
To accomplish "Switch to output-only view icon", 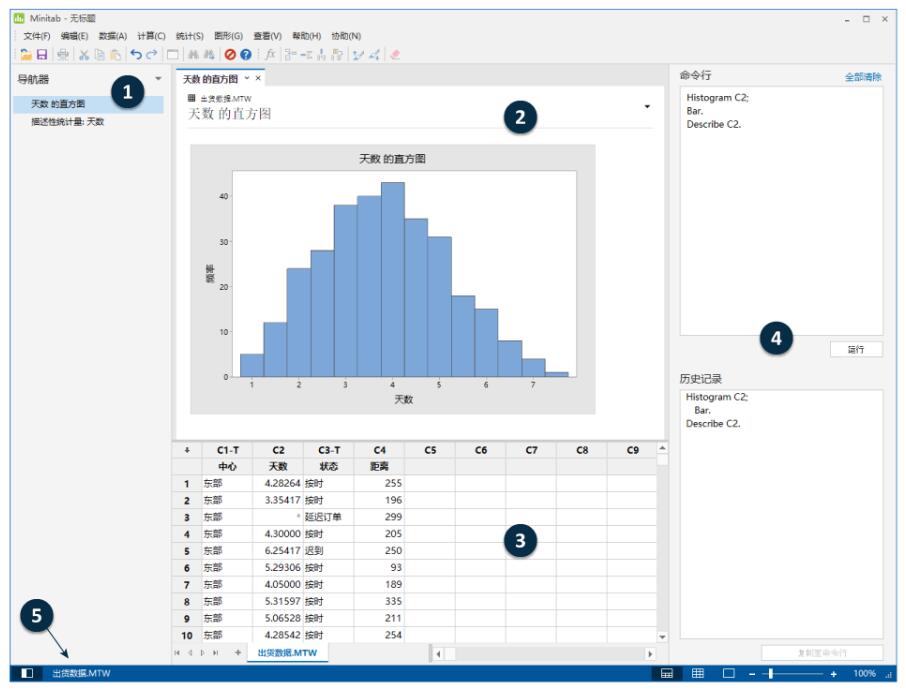I will click(729, 673).
